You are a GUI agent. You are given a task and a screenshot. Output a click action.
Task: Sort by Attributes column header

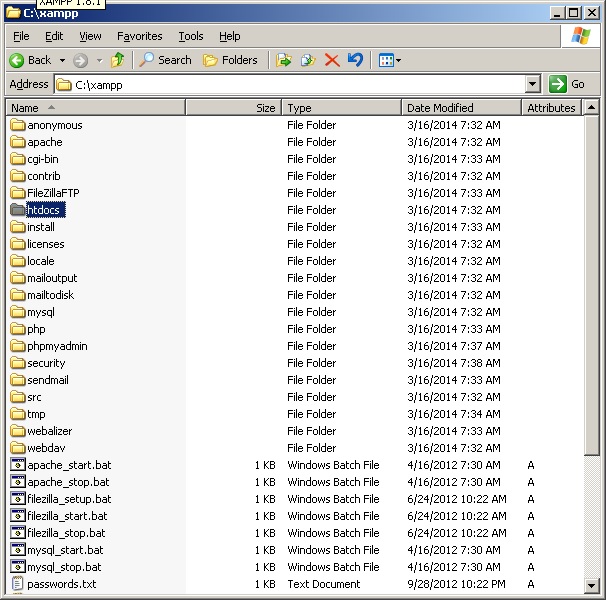tap(552, 108)
